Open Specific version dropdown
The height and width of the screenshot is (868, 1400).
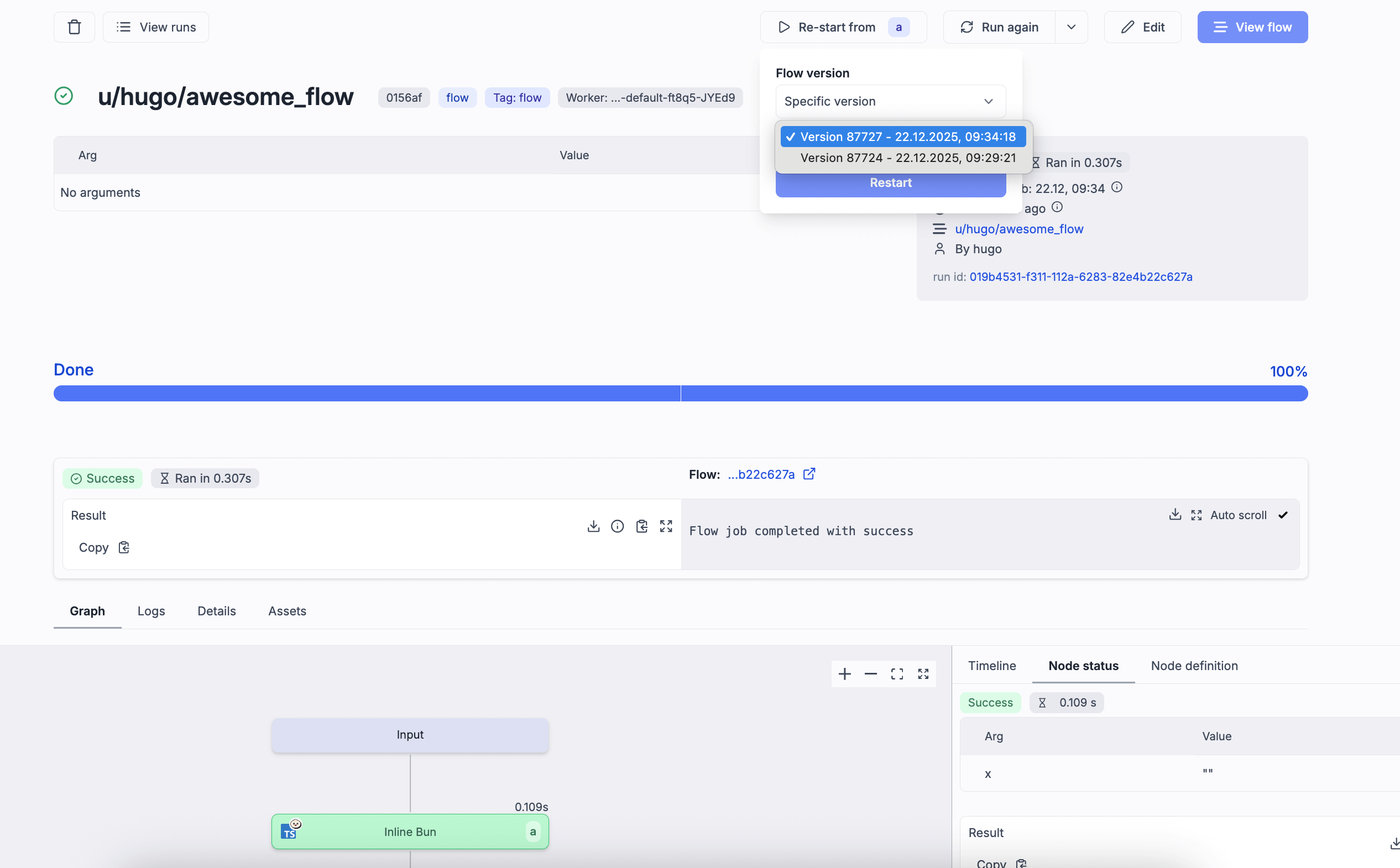click(890, 101)
